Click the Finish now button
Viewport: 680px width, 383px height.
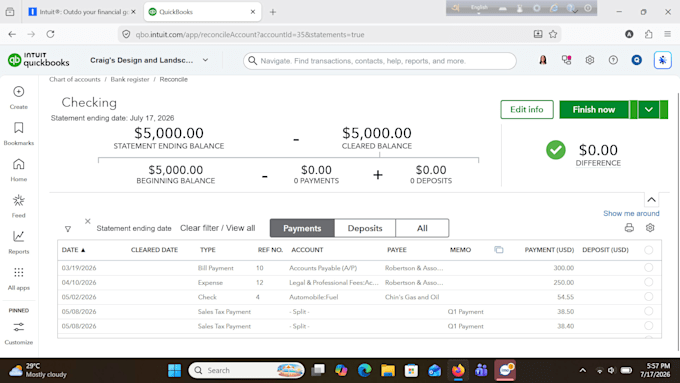coord(594,109)
